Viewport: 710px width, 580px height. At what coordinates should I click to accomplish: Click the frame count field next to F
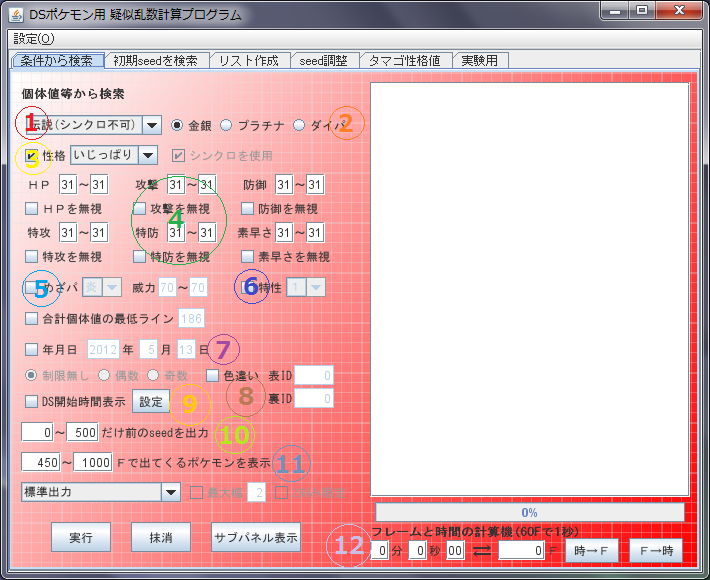521,551
